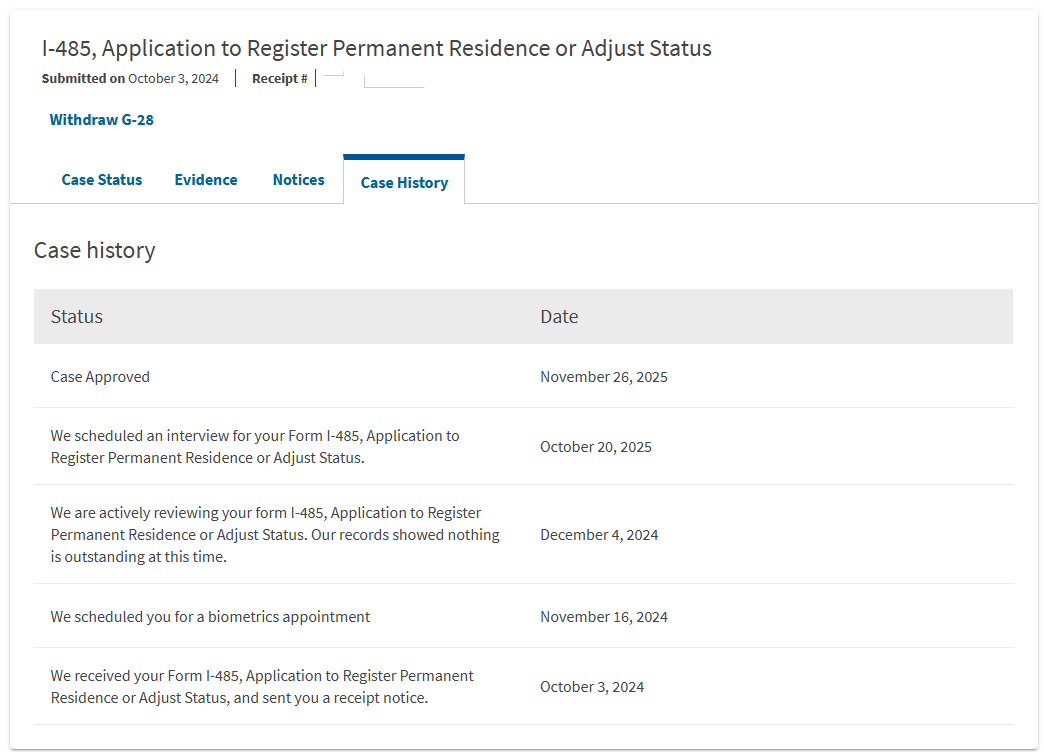Select the biometrics appointment status entry
The width and height of the screenshot is (1044, 752).
tap(210, 617)
